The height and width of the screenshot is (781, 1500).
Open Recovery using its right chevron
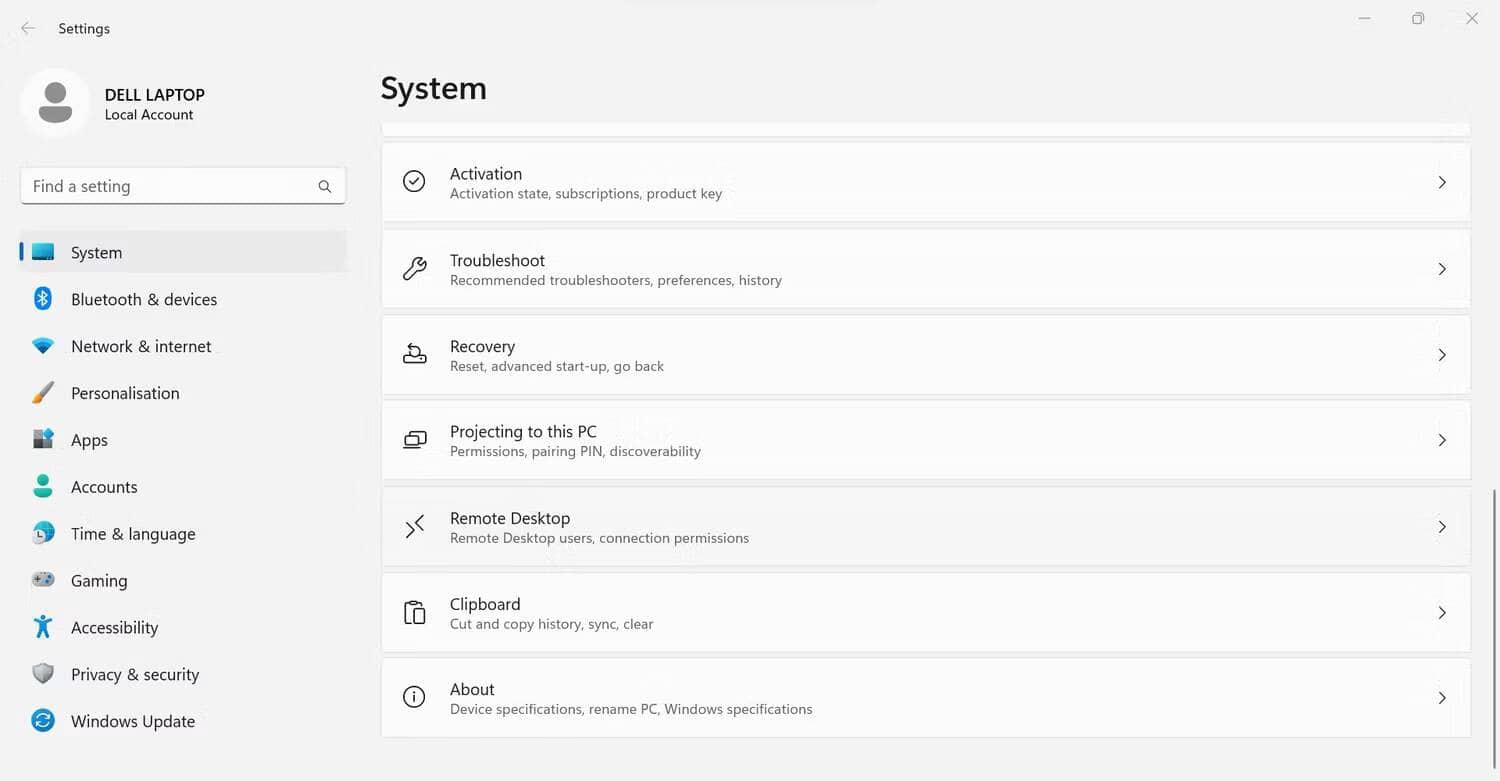pyautogui.click(x=1441, y=355)
